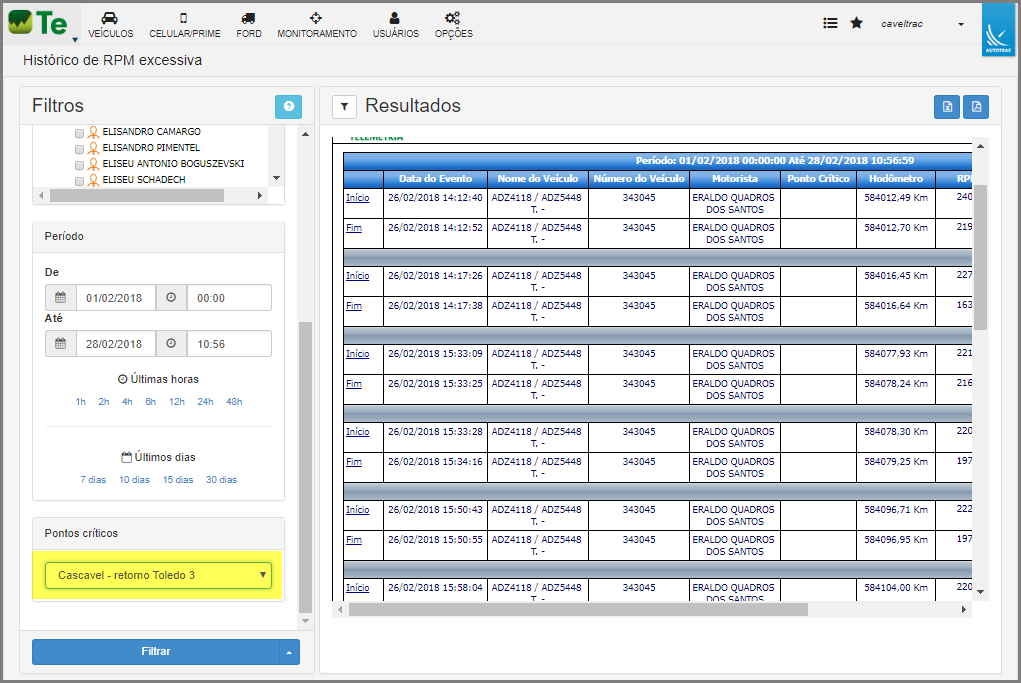Click the green Te application logo
Image resolution: width=1021 pixels, height=683 pixels.
(38, 23)
